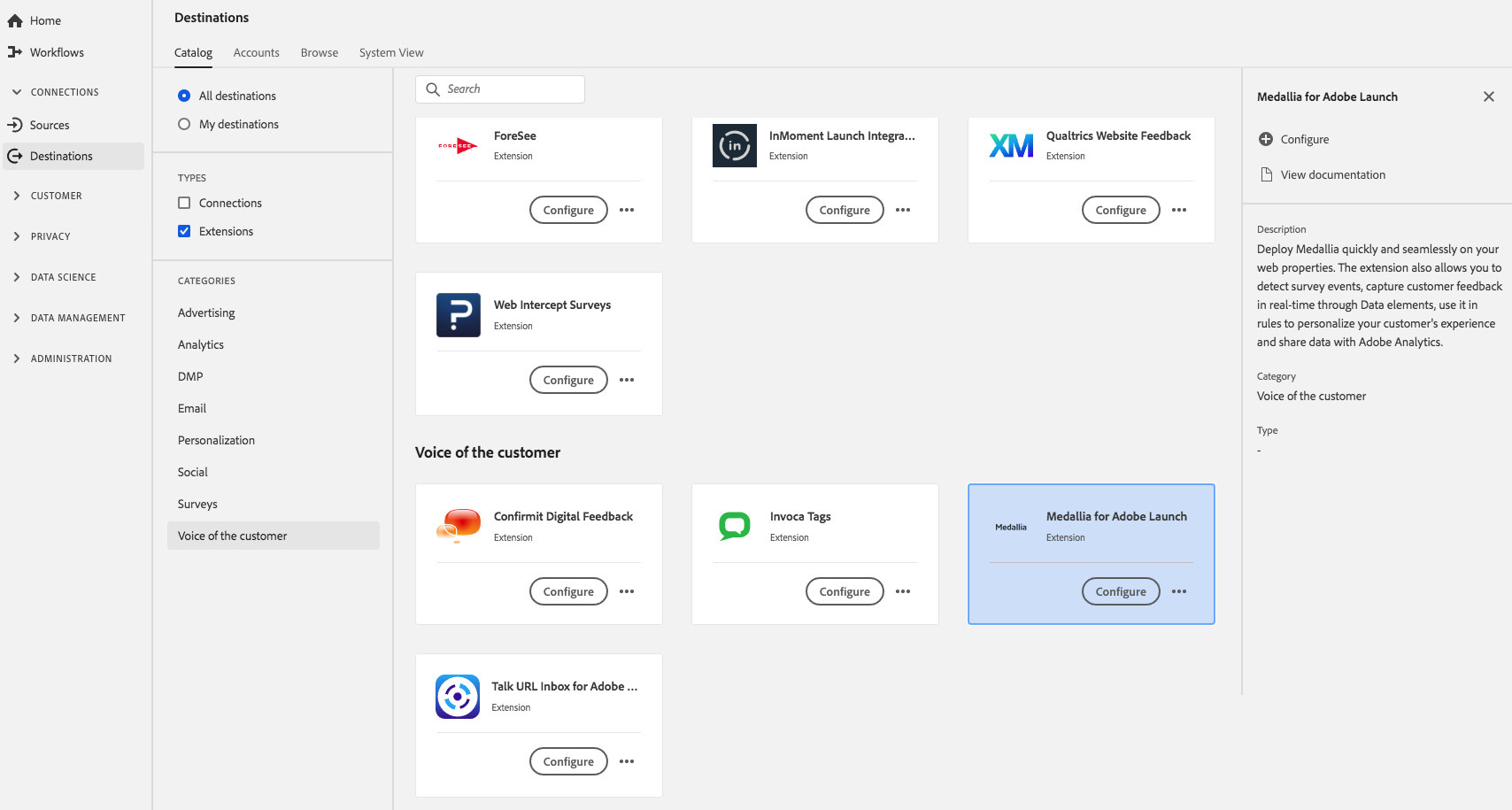The image size is (1512, 810).
Task: Open more options for Web Intercept Surveys
Action: (627, 380)
